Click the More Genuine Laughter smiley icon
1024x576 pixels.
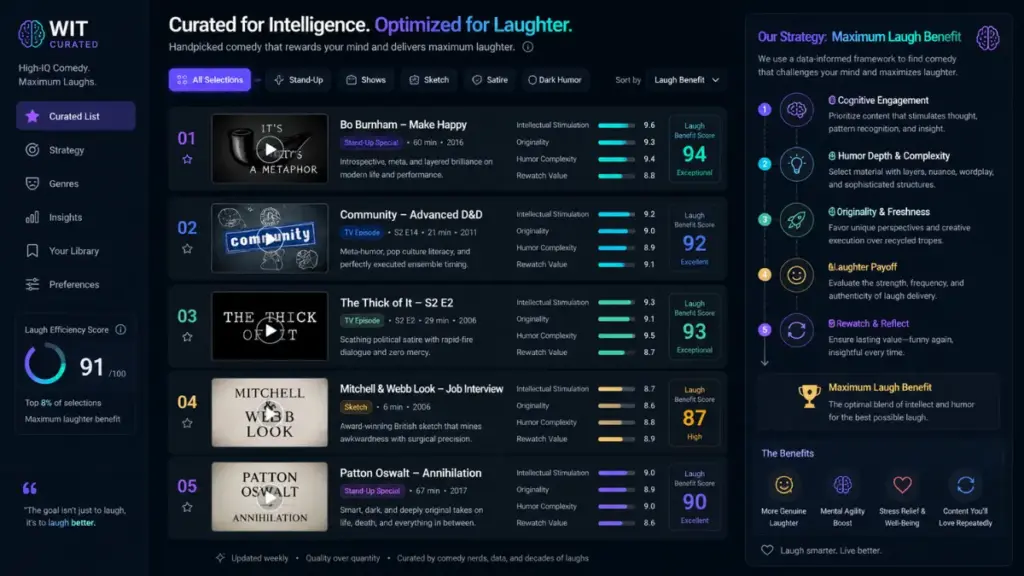coord(784,485)
